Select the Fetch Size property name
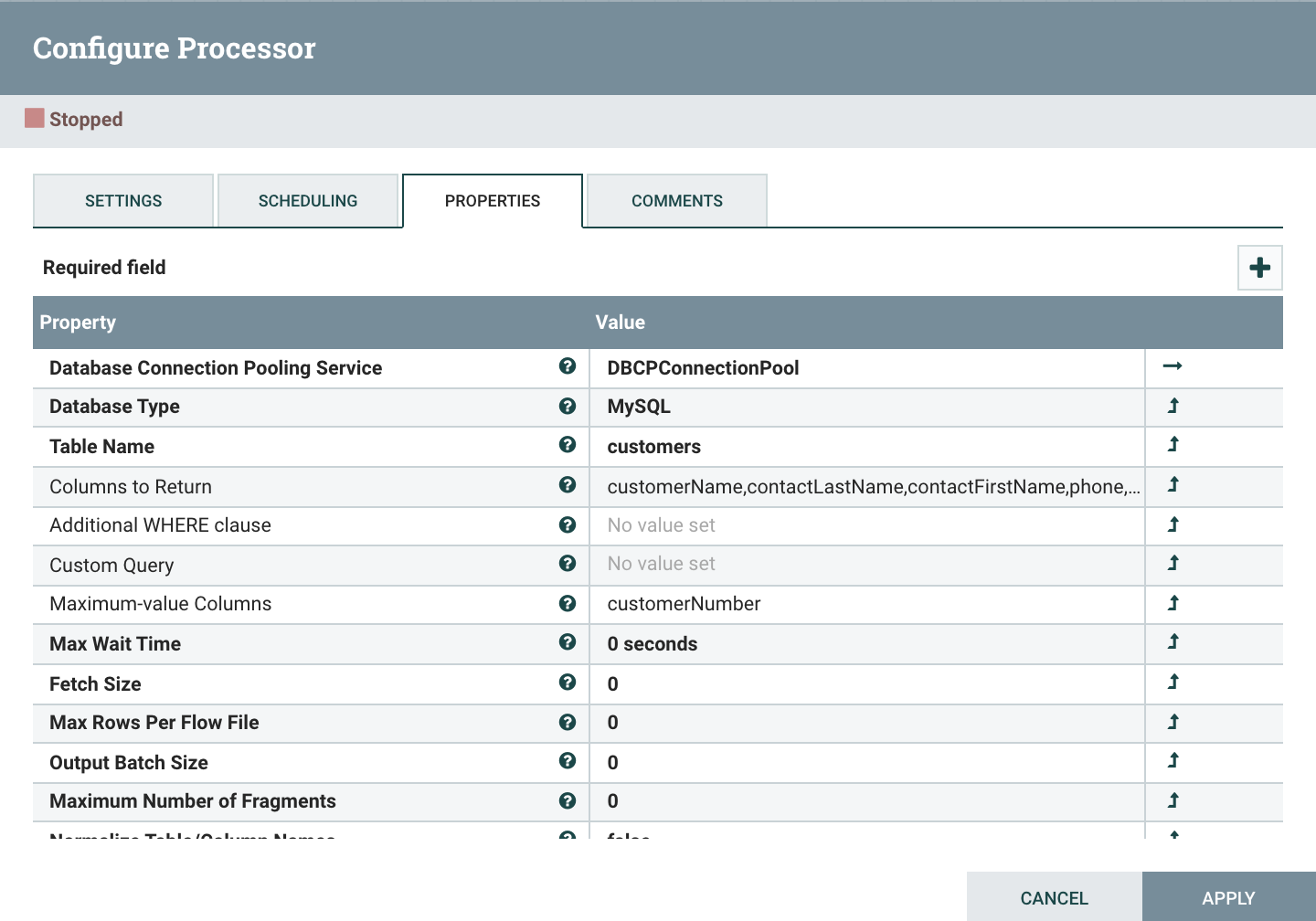This screenshot has width=1316, height=921. [x=95, y=684]
